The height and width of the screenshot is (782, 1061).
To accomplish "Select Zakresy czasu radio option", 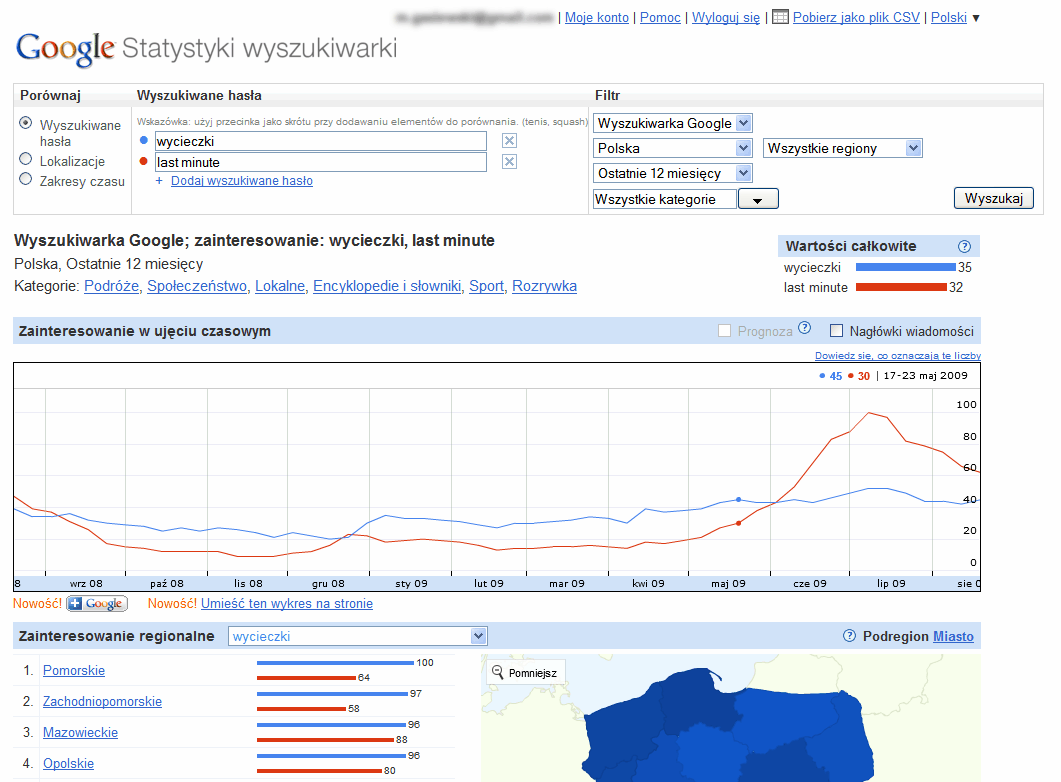I will tap(26, 179).
